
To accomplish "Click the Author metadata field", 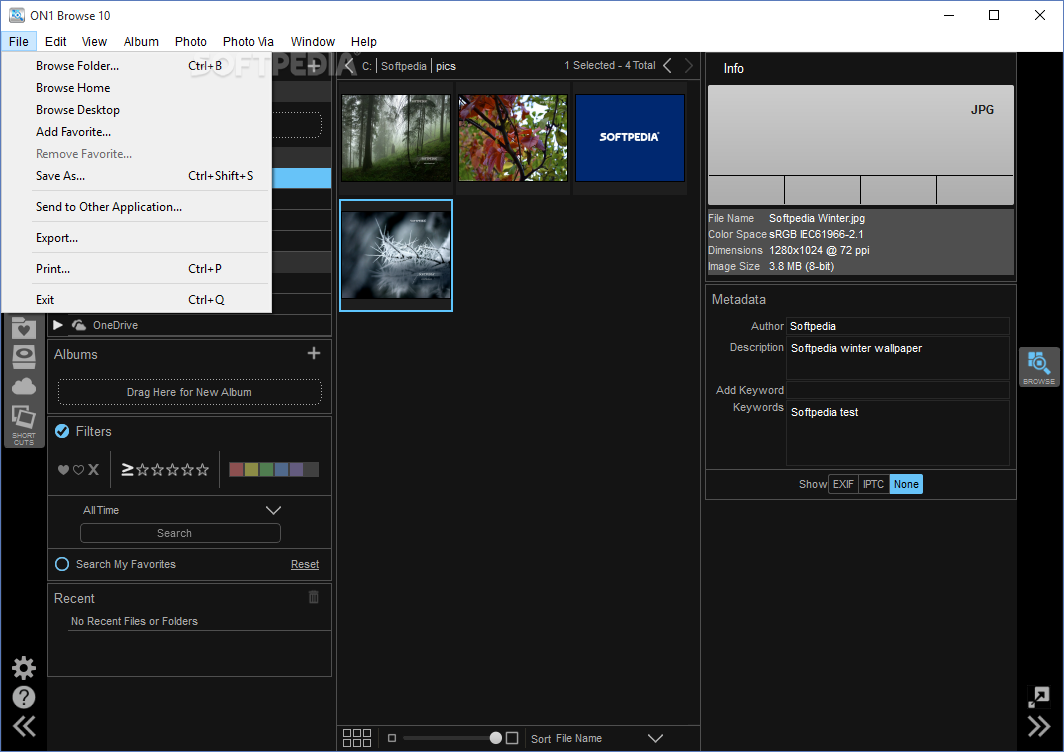I will coord(898,326).
